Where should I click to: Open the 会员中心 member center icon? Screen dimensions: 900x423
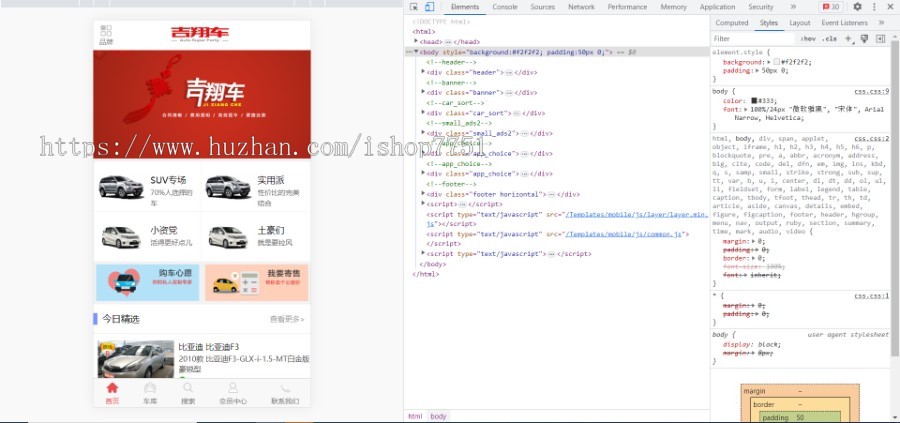click(x=233, y=388)
